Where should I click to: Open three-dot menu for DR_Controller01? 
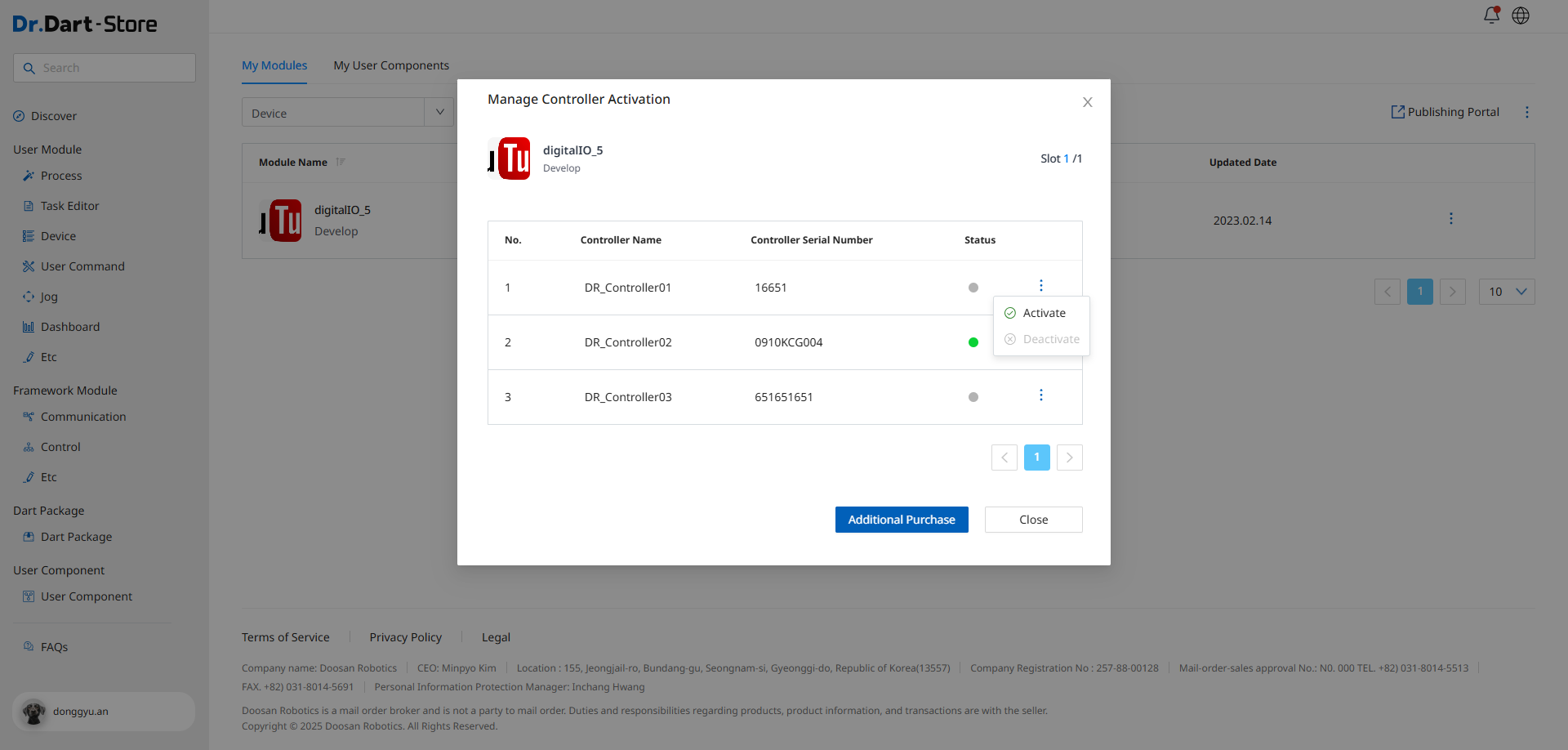(1040, 286)
